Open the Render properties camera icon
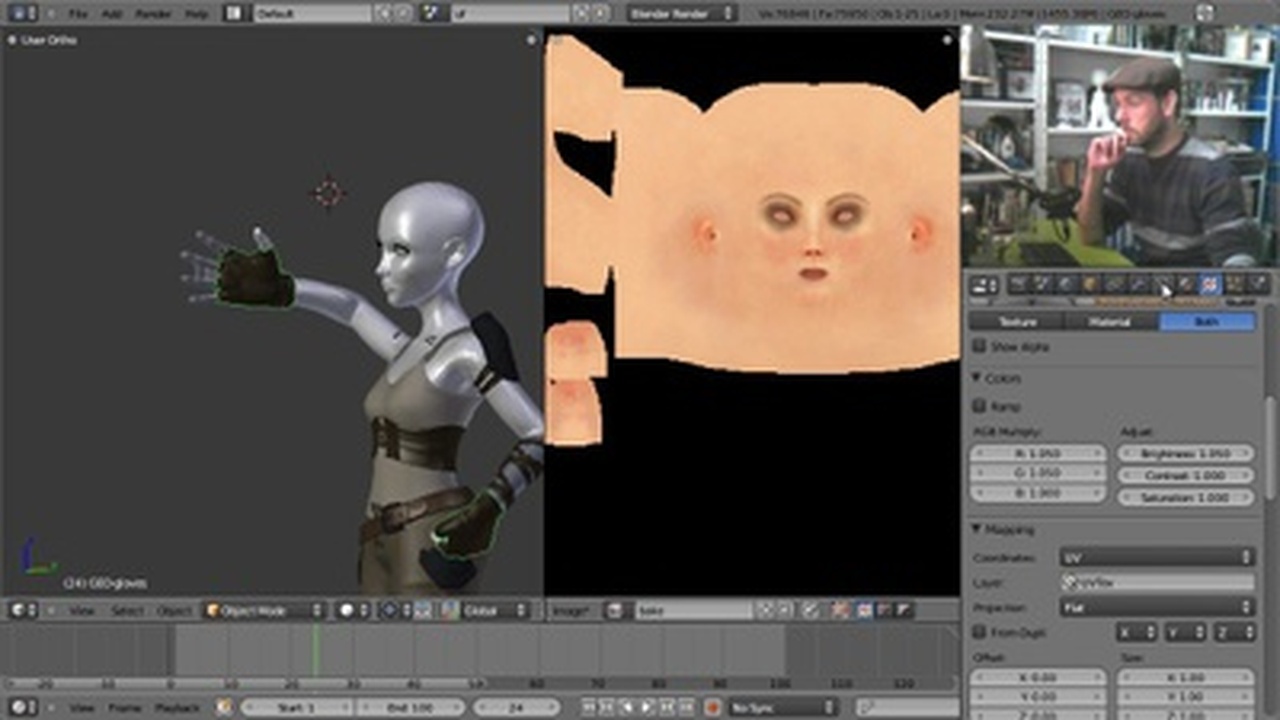The image size is (1280, 720). point(1019,285)
